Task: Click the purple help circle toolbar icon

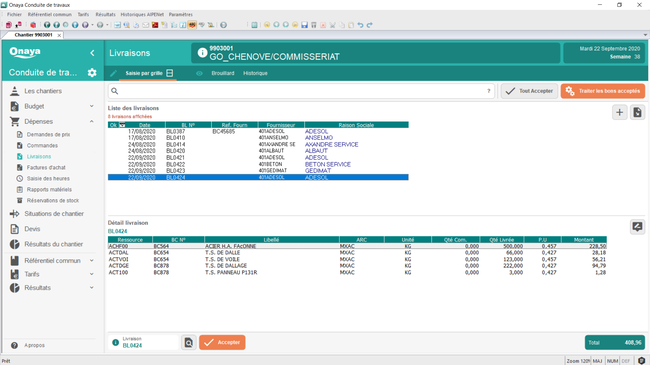Action: coord(85,25)
